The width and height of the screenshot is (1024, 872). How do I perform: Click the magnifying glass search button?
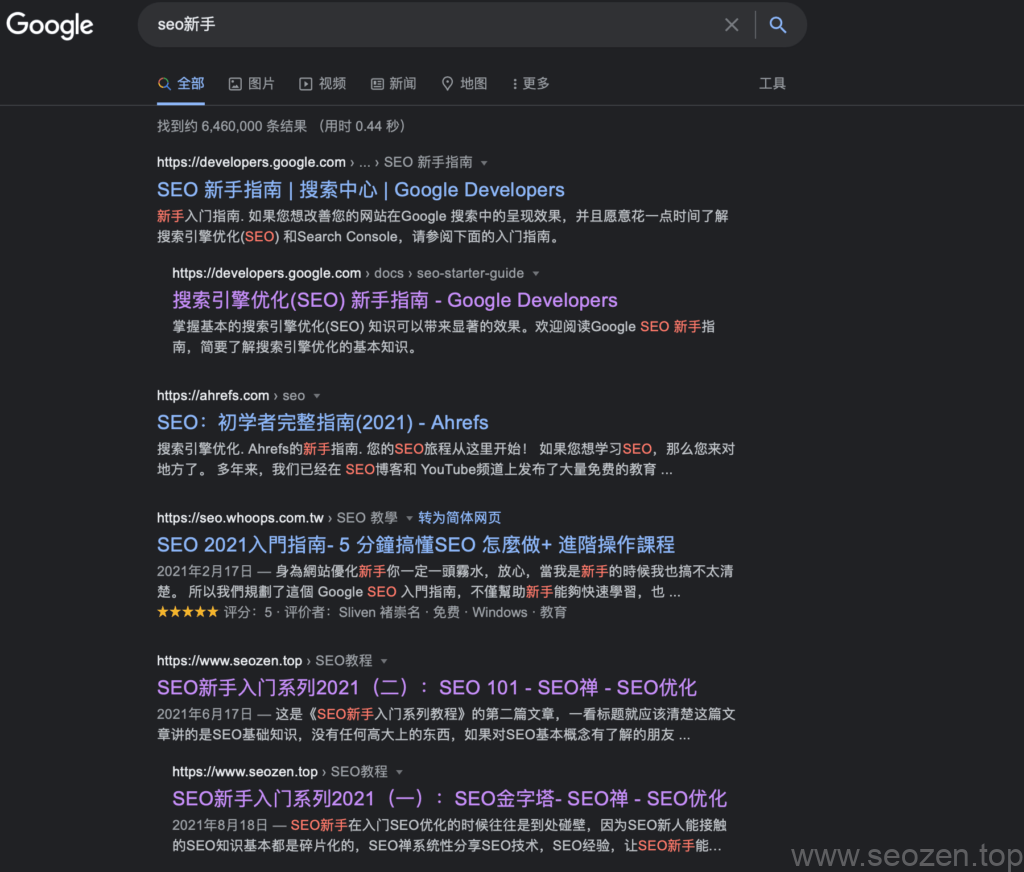coord(778,25)
